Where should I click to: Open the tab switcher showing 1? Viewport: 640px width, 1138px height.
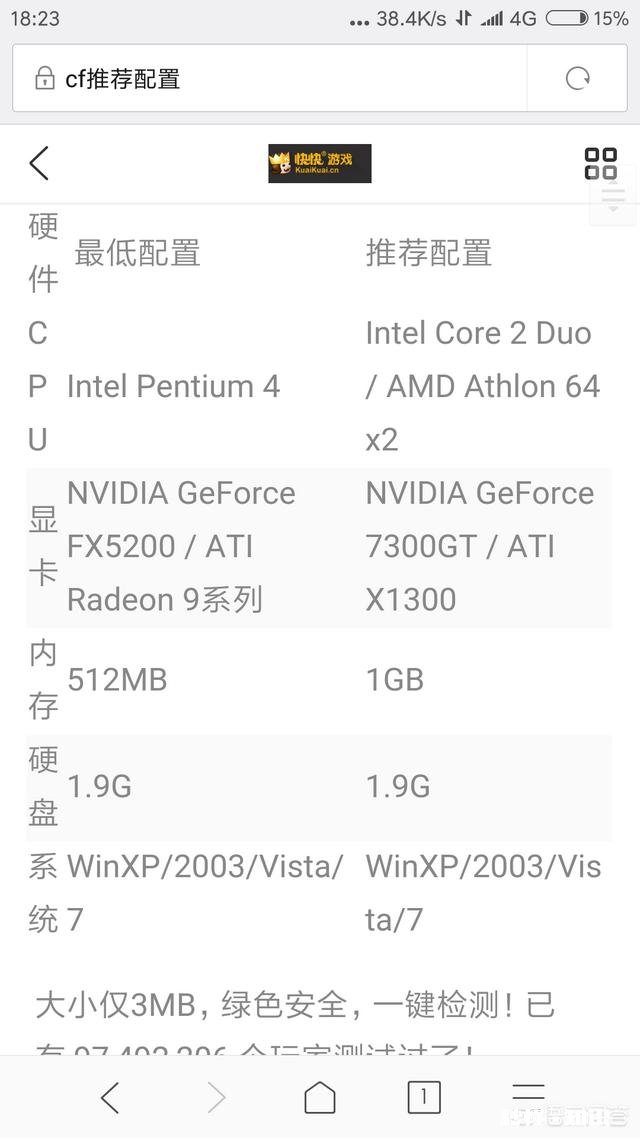423,1097
